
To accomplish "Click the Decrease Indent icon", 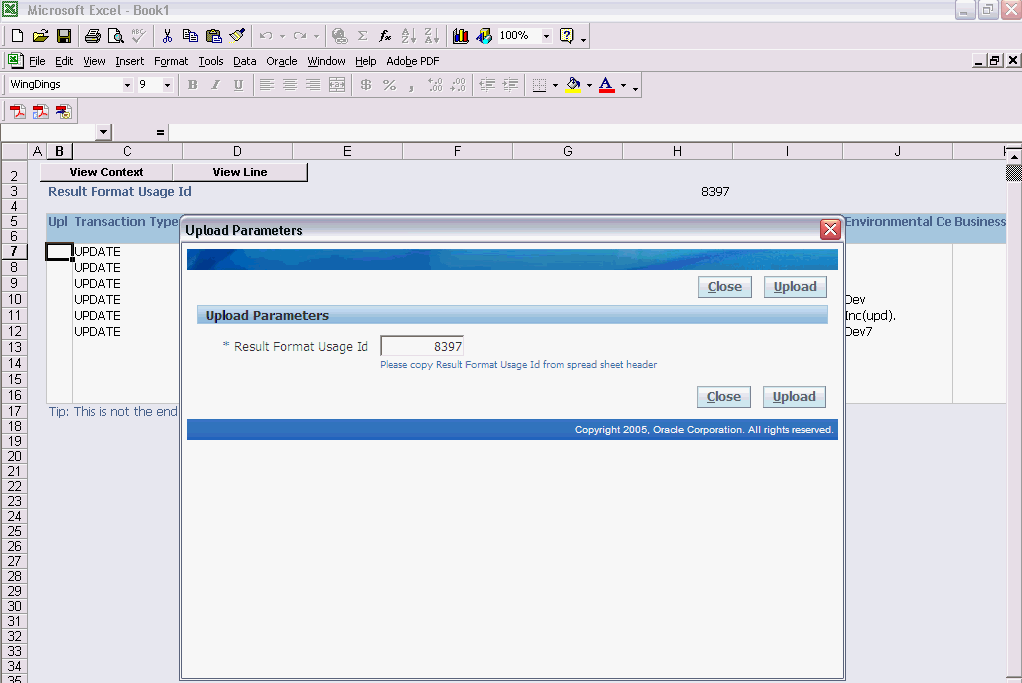I will (x=487, y=85).
